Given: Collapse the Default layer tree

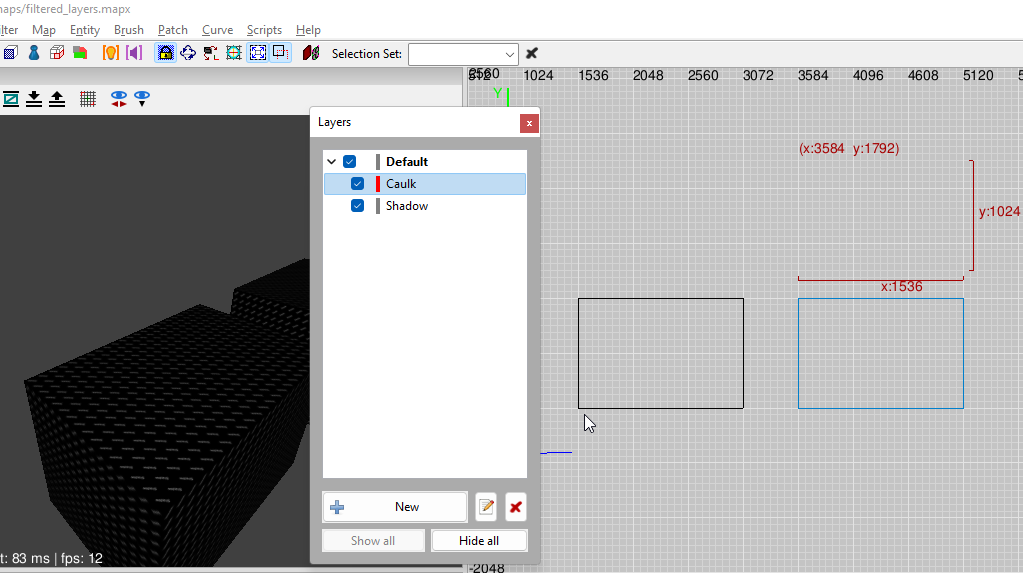Looking at the screenshot, I should [x=332, y=162].
